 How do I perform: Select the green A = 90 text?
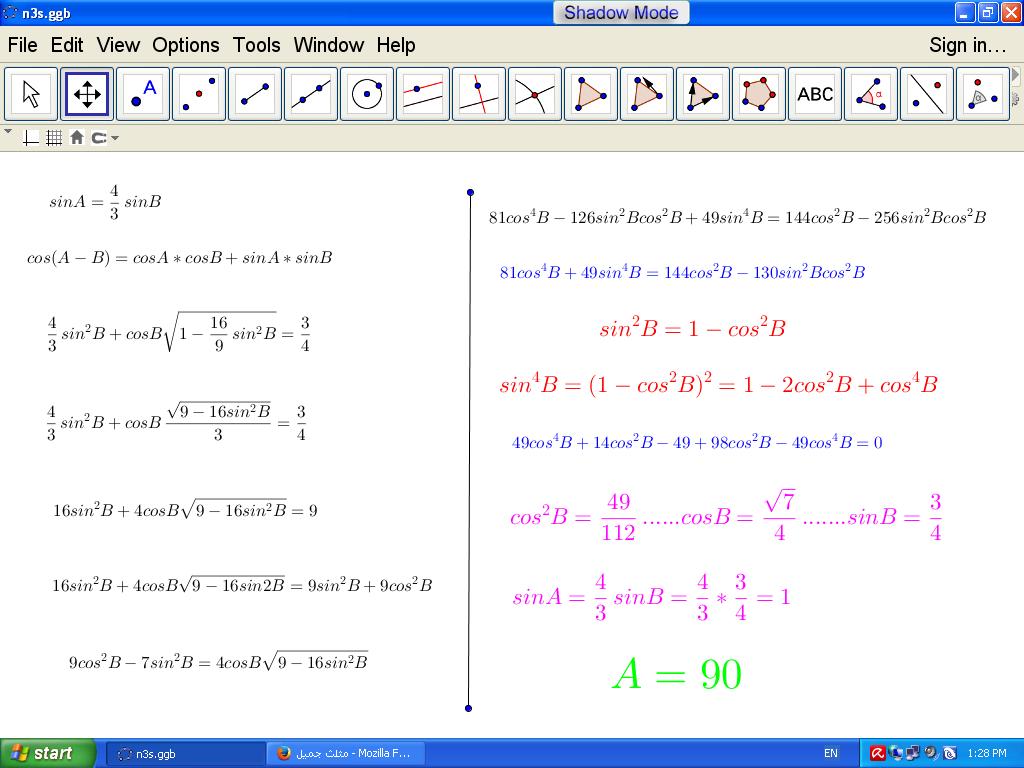677,675
